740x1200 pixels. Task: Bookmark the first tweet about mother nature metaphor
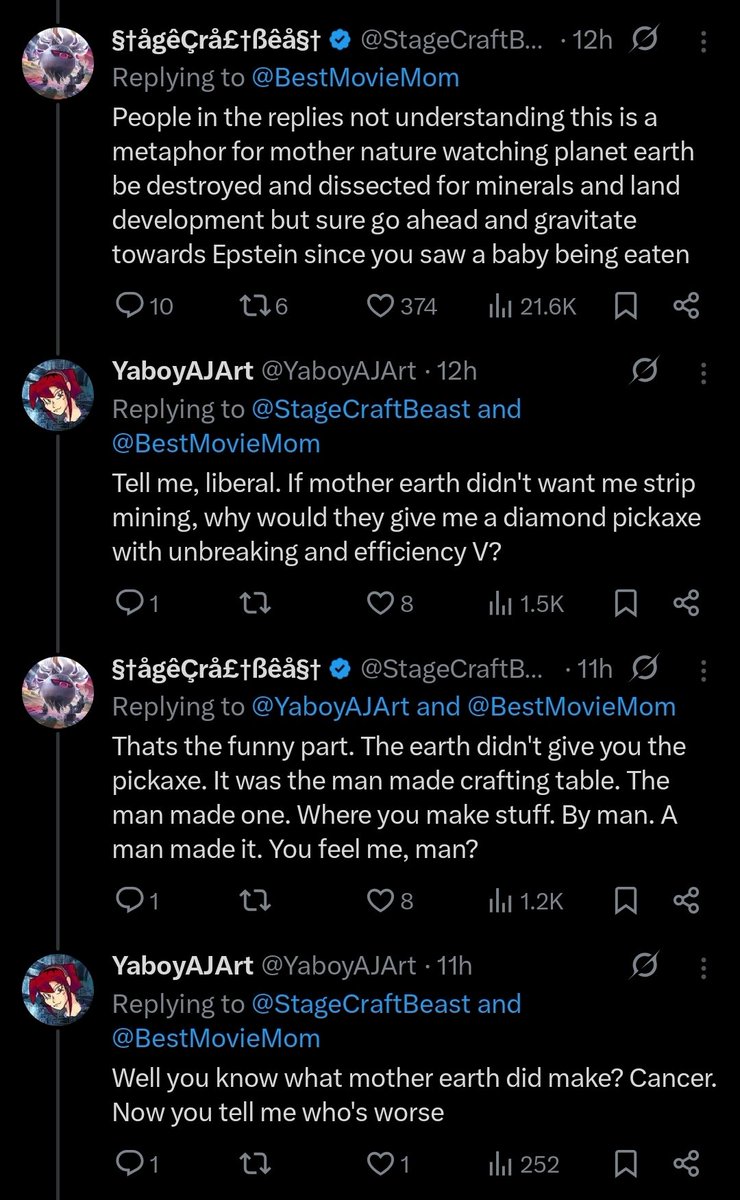(x=626, y=306)
